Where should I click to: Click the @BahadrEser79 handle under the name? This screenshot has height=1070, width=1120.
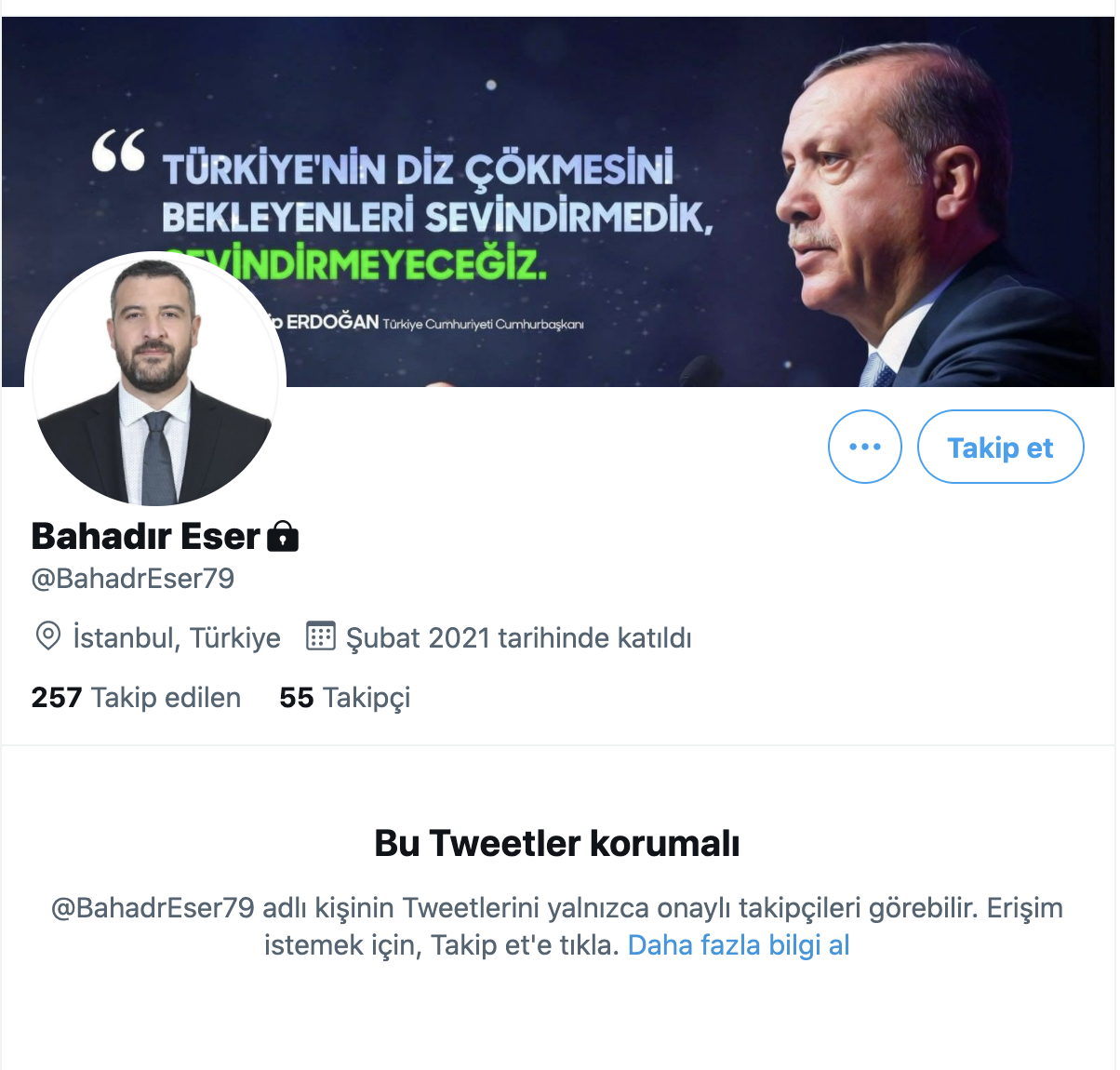click(x=133, y=579)
